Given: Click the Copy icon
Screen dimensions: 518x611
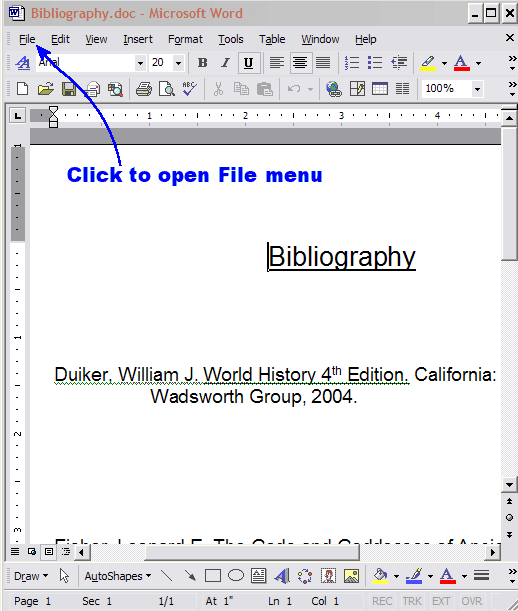Looking at the screenshot, I should point(241,89).
